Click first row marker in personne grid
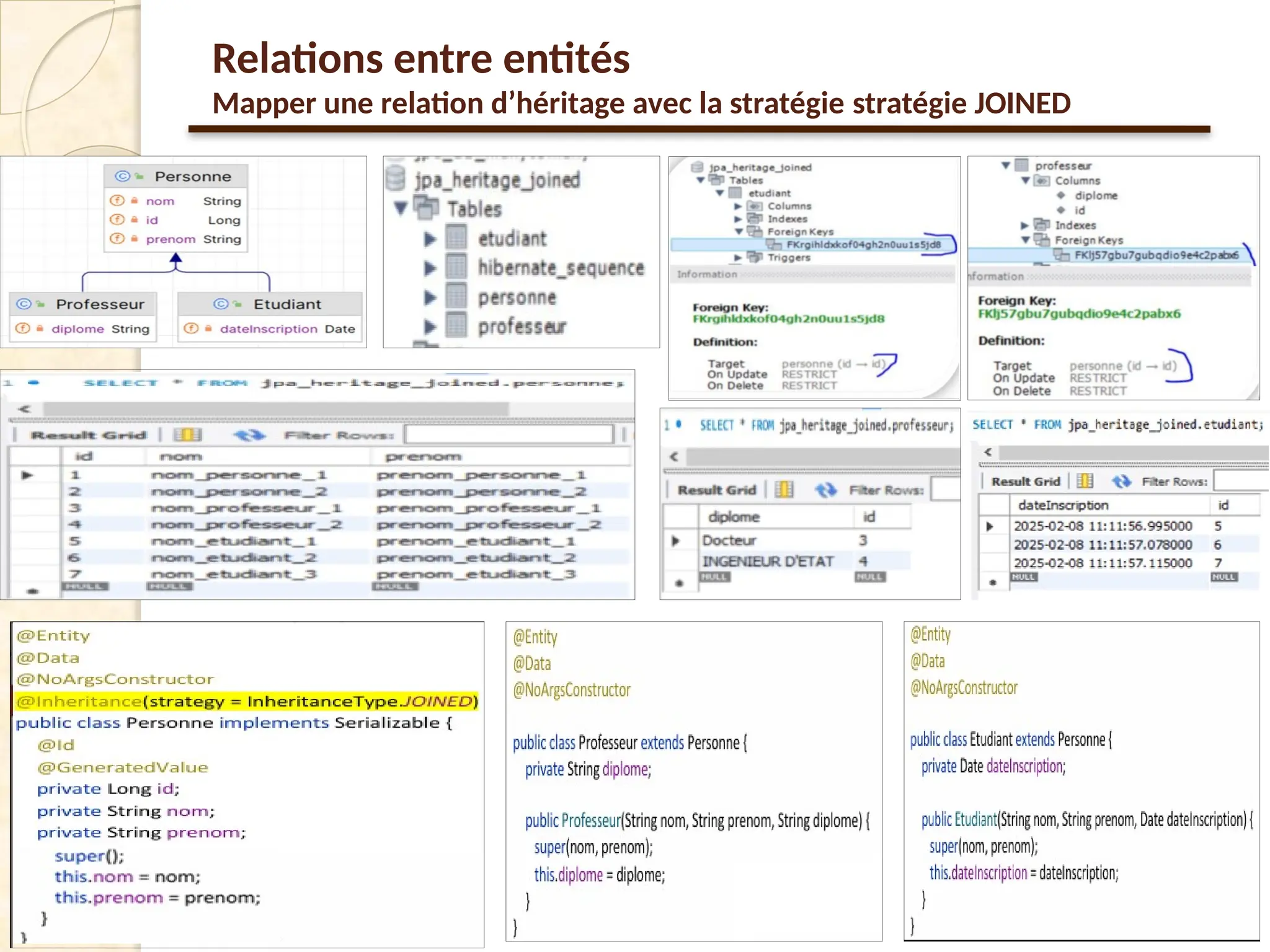The height and width of the screenshot is (952, 1270). pos(27,475)
